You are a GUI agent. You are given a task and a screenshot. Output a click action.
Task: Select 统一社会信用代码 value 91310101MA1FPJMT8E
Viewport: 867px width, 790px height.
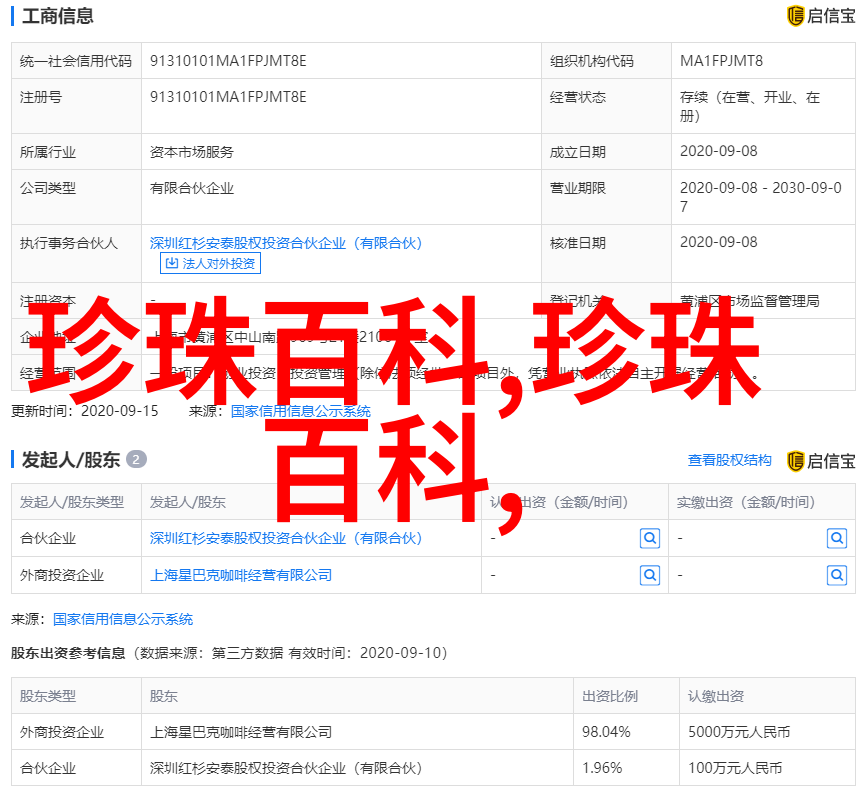[x=228, y=61]
